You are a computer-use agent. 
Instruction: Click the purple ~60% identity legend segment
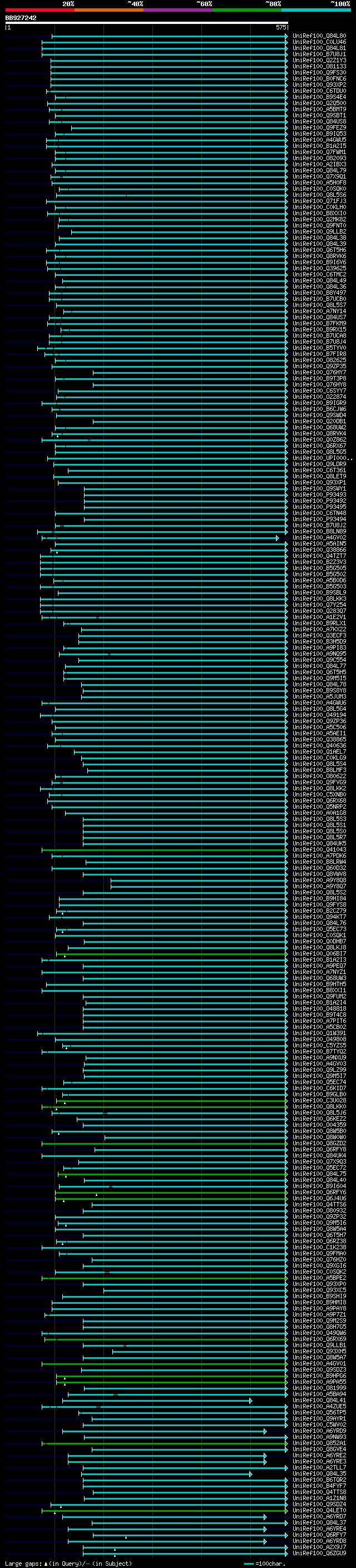(x=177, y=10)
